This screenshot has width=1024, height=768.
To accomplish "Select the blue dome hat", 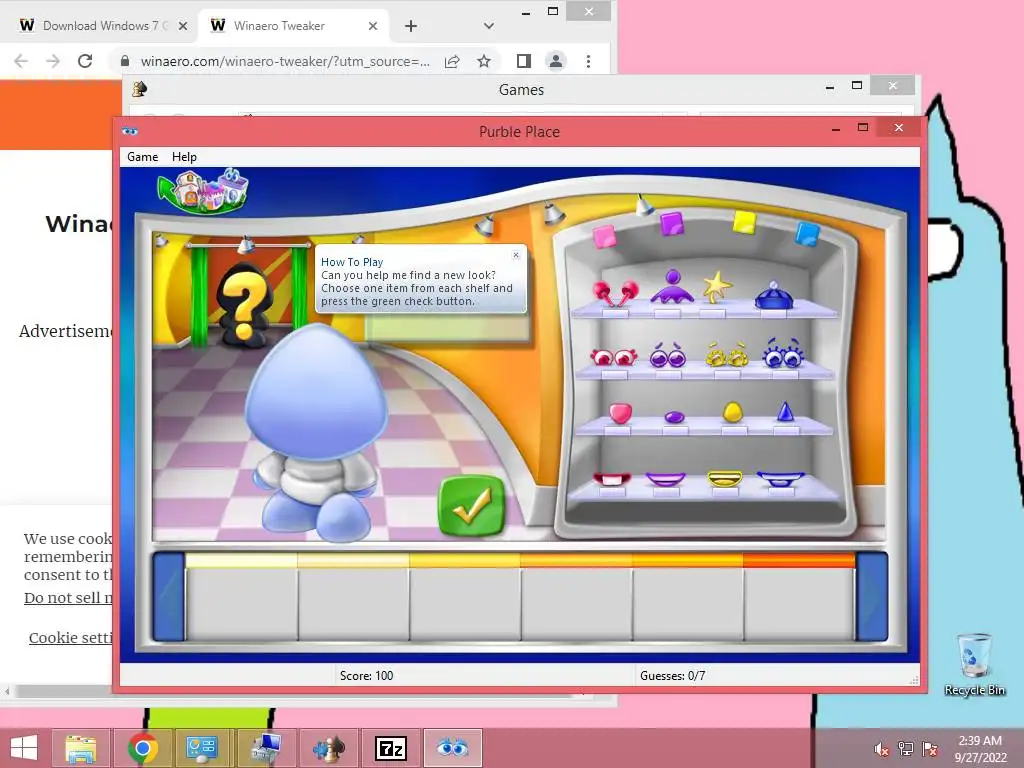I will [774, 295].
